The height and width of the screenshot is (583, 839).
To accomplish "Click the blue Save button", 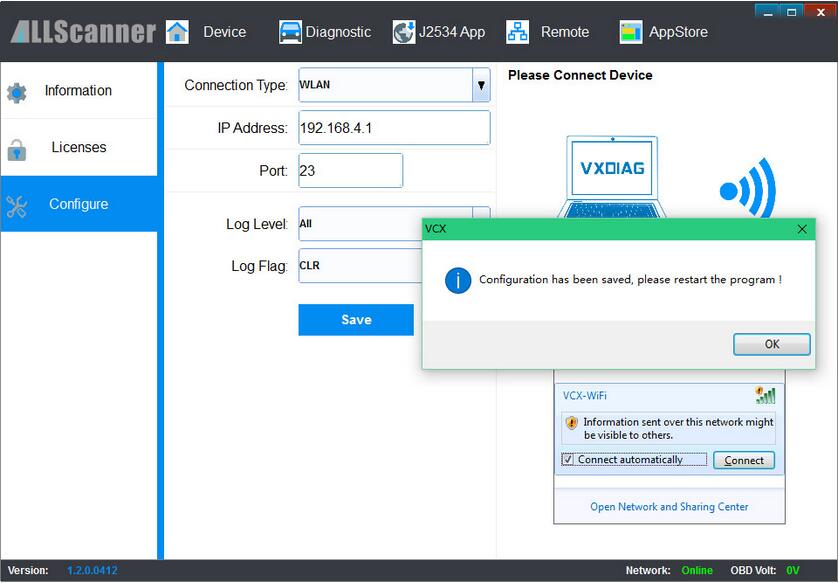I will (x=356, y=320).
